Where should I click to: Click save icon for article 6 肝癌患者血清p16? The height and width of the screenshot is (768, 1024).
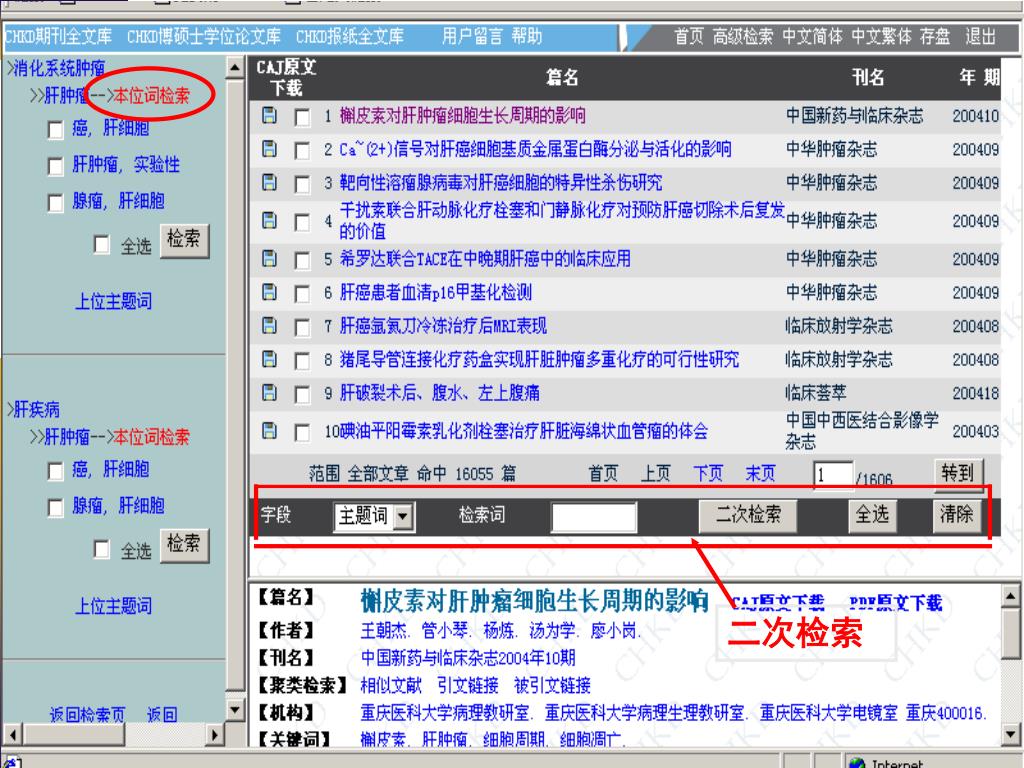coord(268,292)
